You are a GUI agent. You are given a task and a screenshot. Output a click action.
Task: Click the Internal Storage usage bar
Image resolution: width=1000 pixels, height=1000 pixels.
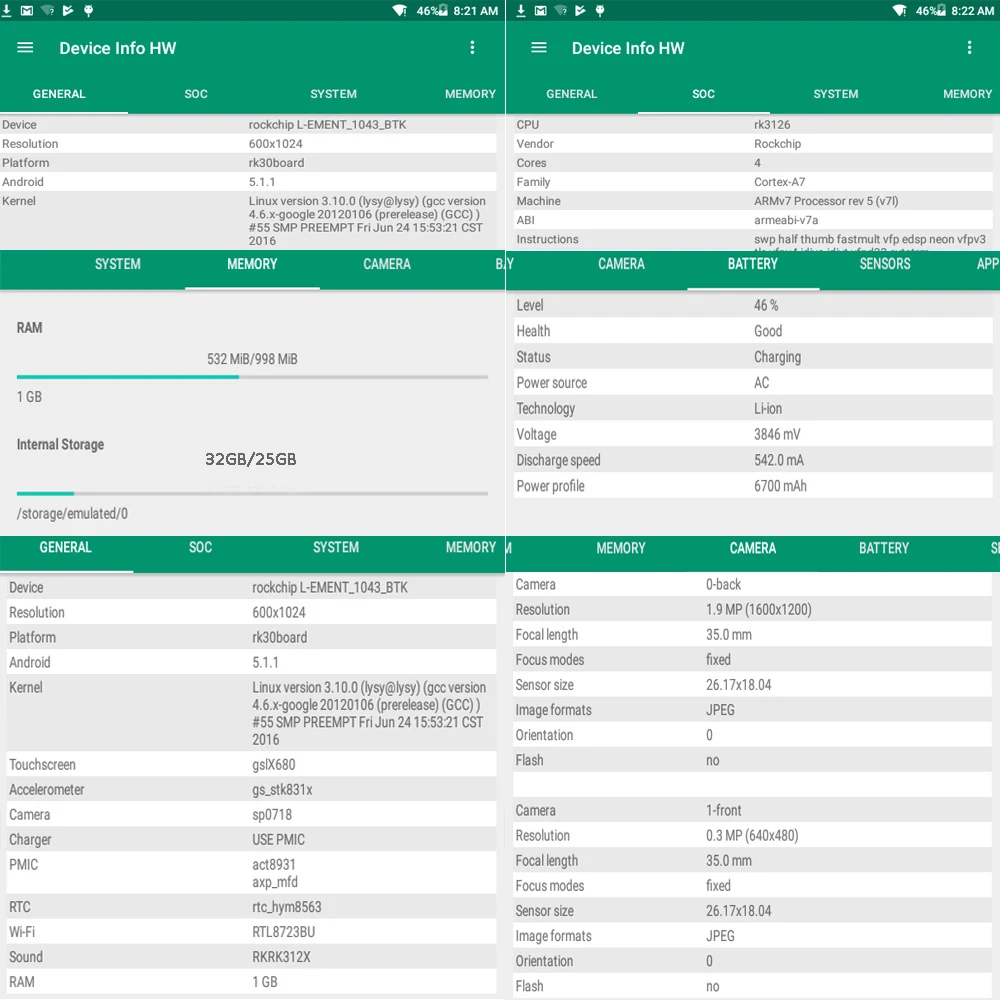click(x=253, y=494)
